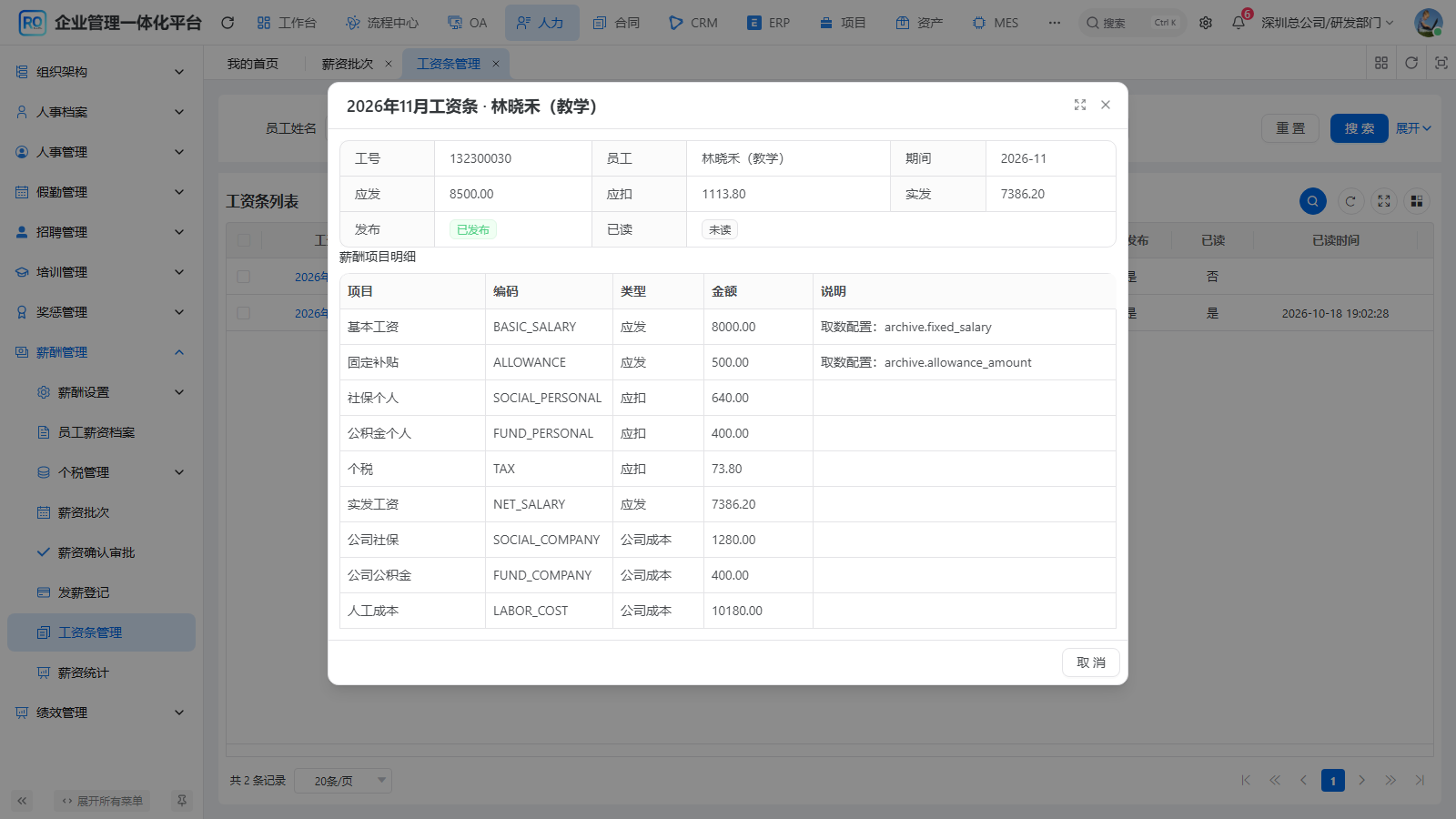This screenshot has width=1456, height=819.
Task: Check the second payslip row checkbox
Action: (x=244, y=313)
